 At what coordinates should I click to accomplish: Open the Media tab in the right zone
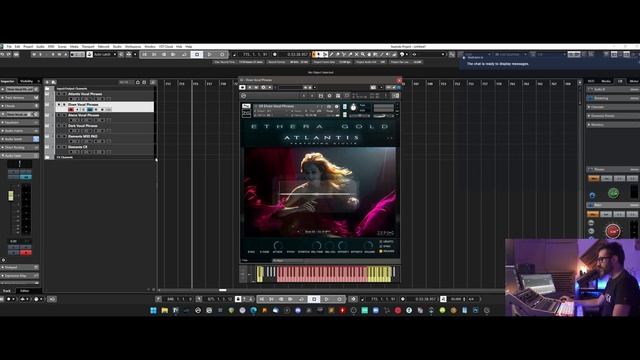pos(606,81)
